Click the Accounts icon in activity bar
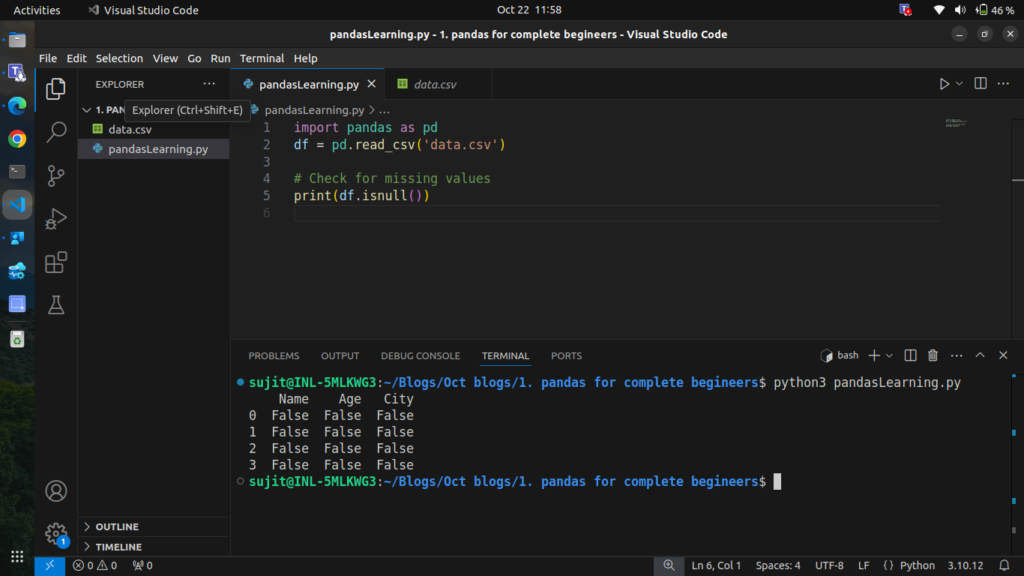Image resolution: width=1024 pixels, height=576 pixels. pyautogui.click(x=56, y=491)
